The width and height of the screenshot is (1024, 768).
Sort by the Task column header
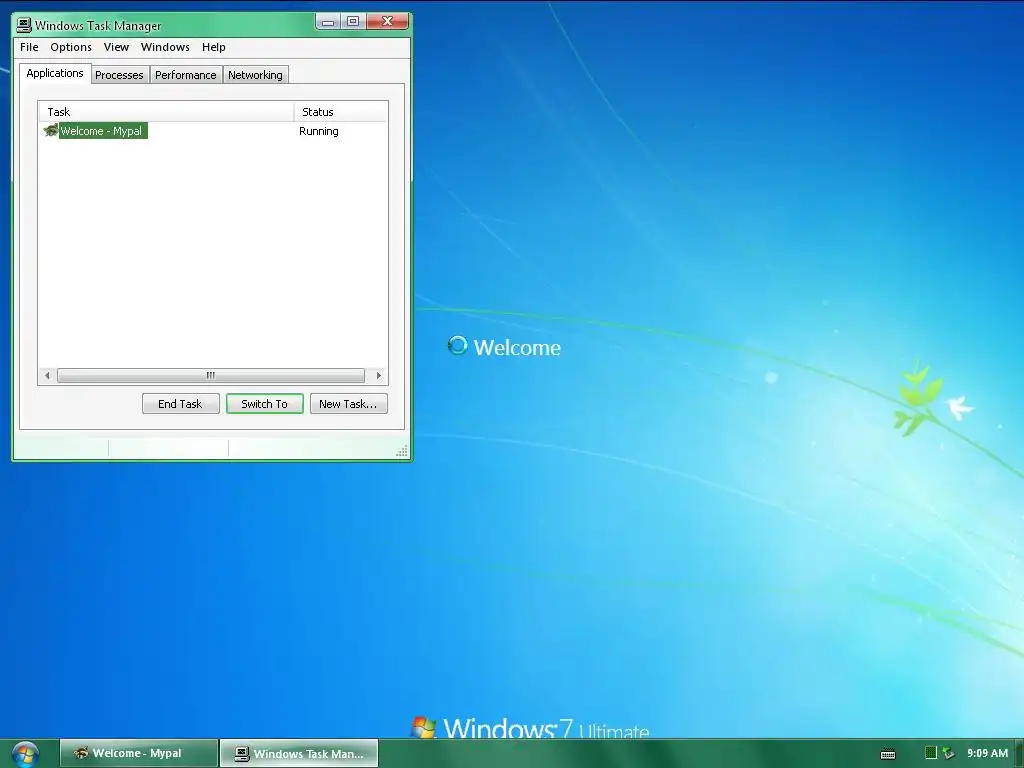[167, 112]
